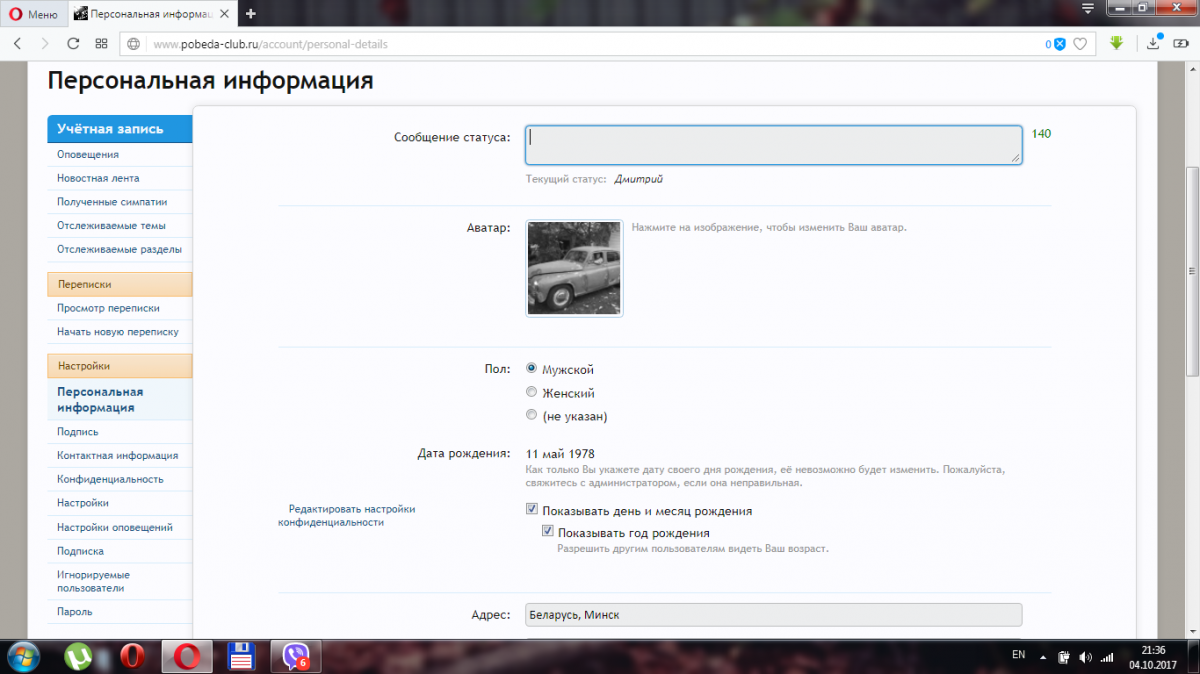Open Игнорируемые пользователи in sidebar
Image resolution: width=1200 pixels, height=674 pixels.
94,581
